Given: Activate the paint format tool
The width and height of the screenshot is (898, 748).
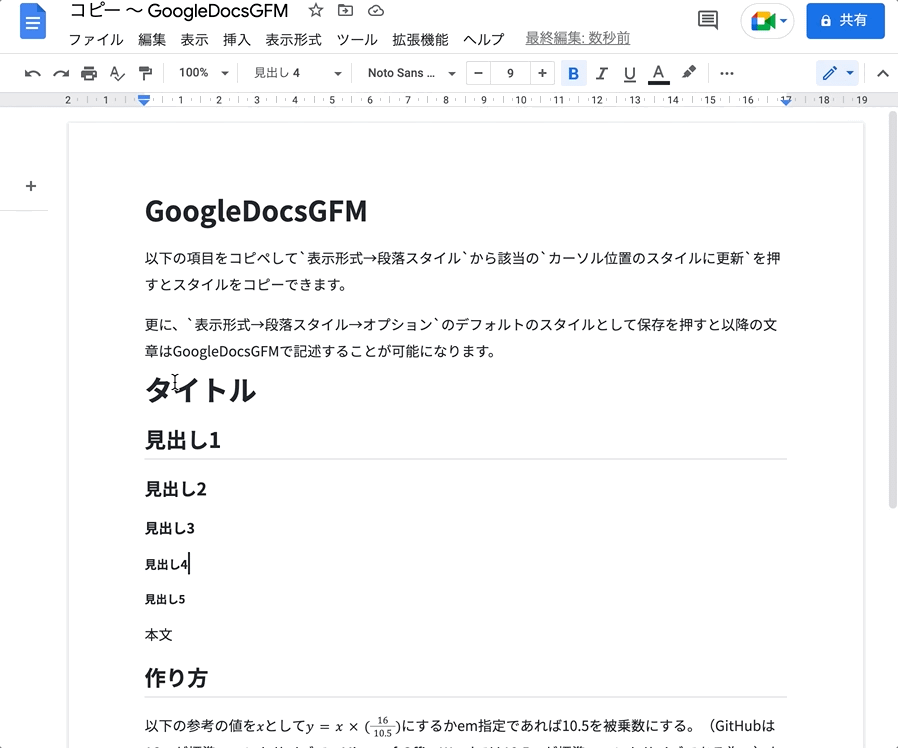Looking at the screenshot, I should 145,73.
